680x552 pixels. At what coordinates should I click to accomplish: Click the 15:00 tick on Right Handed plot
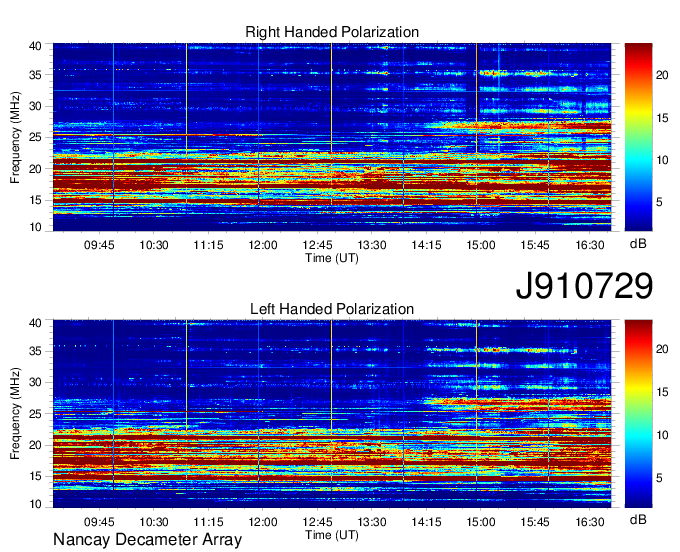point(481,245)
